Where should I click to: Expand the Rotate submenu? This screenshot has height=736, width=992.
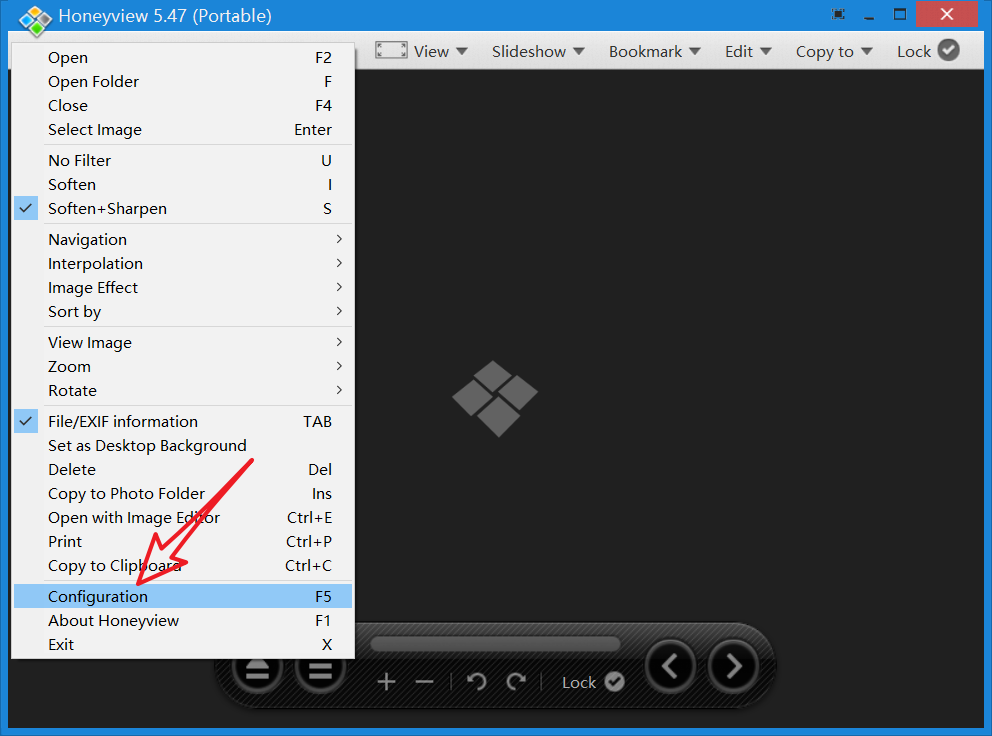click(x=183, y=390)
